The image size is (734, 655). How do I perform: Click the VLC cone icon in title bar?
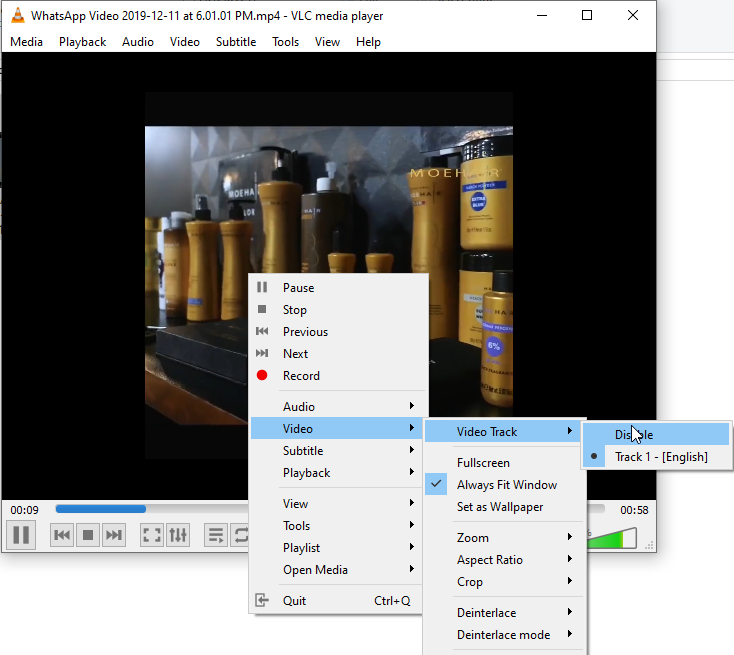18,16
